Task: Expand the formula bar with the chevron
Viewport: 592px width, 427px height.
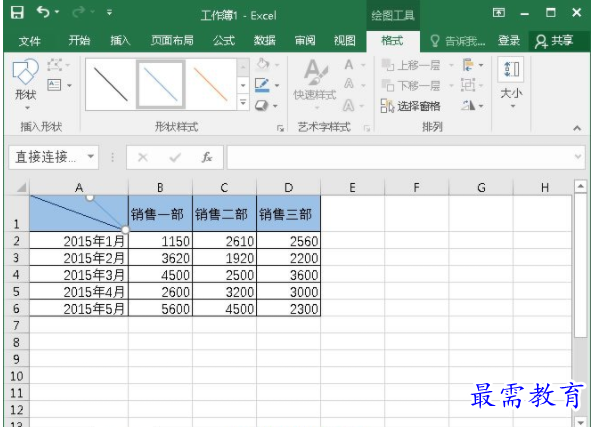Action: click(x=578, y=156)
